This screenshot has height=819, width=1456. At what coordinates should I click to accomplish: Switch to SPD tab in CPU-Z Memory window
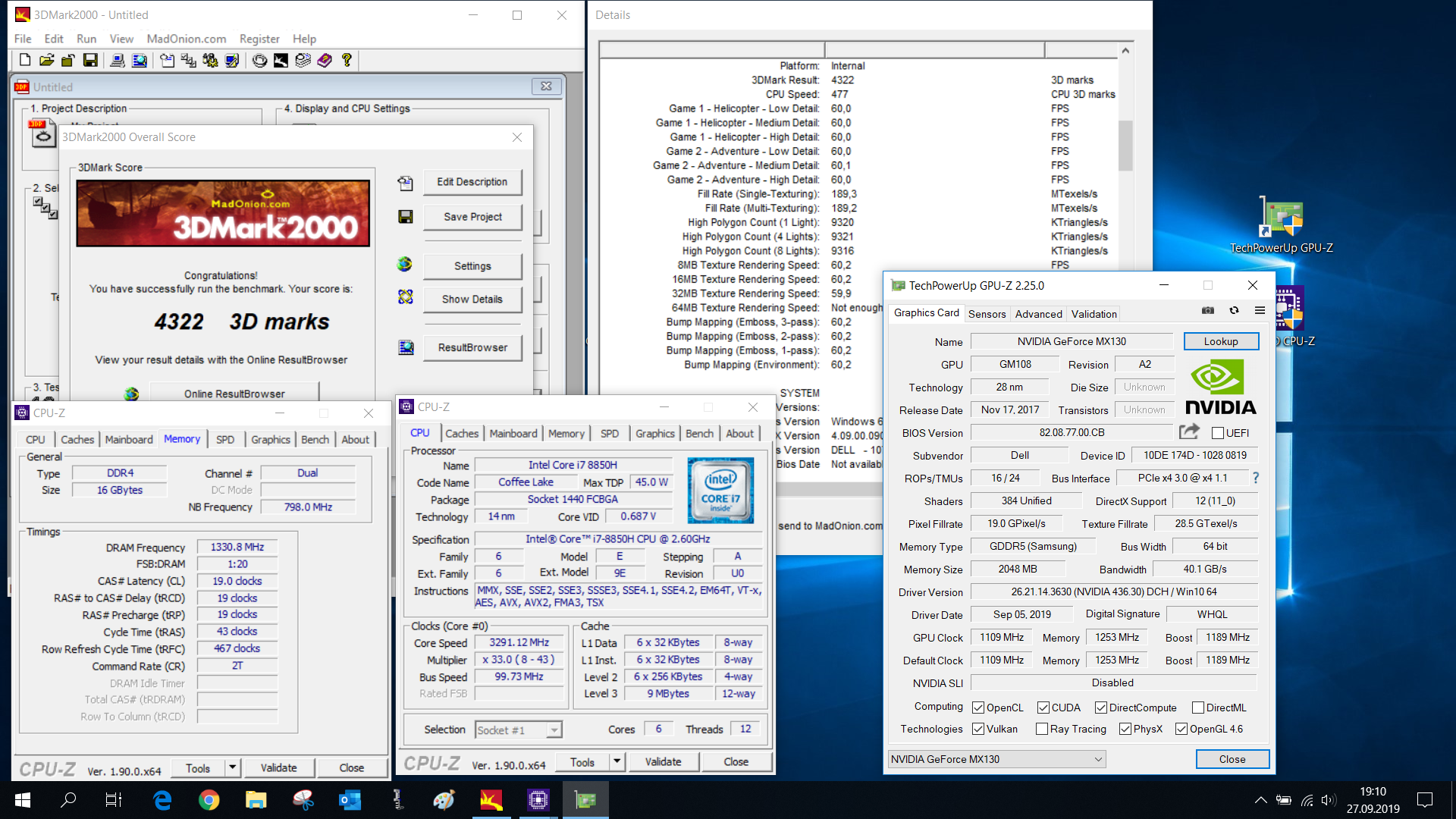tap(225, 439)
